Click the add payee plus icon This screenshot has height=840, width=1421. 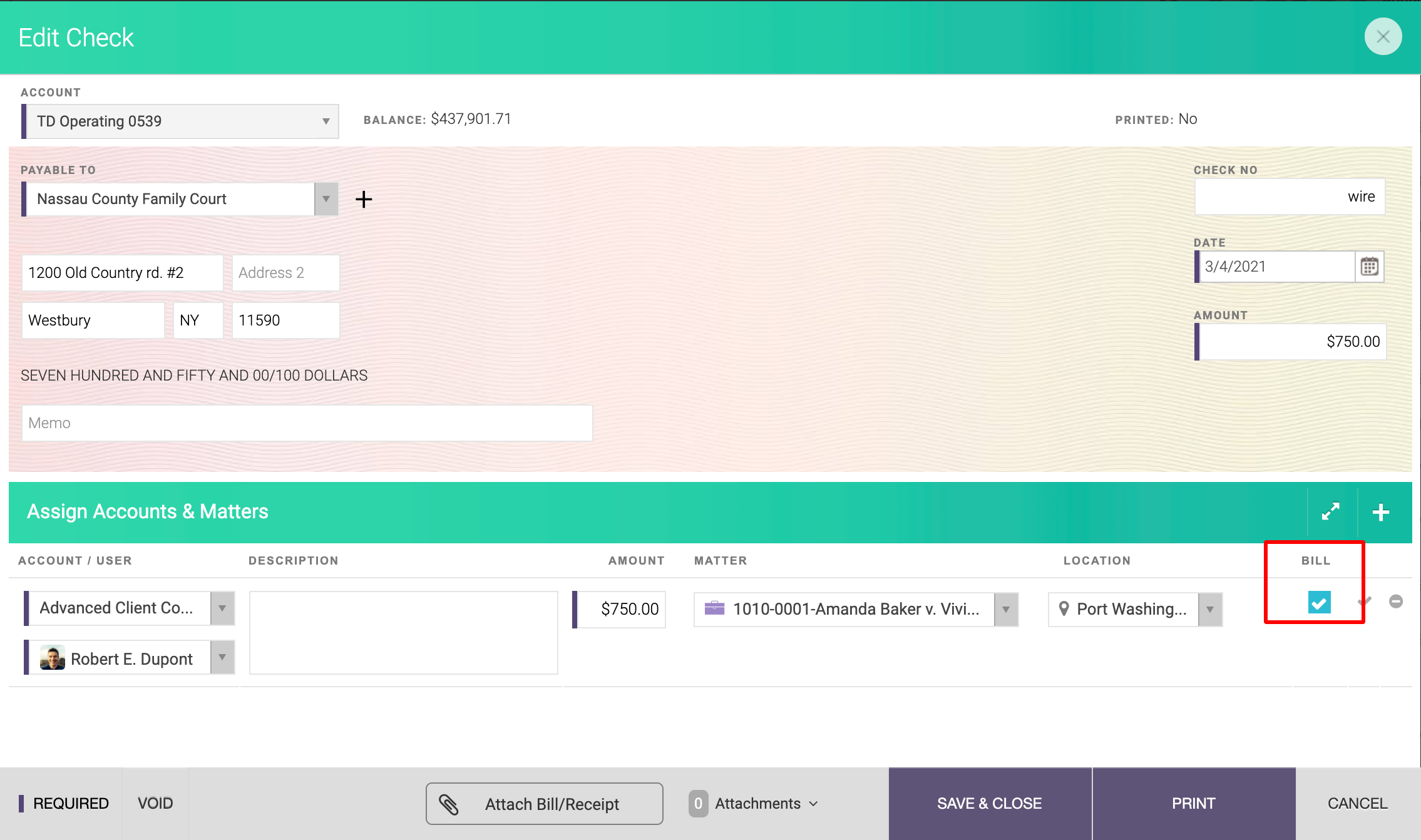coord(364,199)
